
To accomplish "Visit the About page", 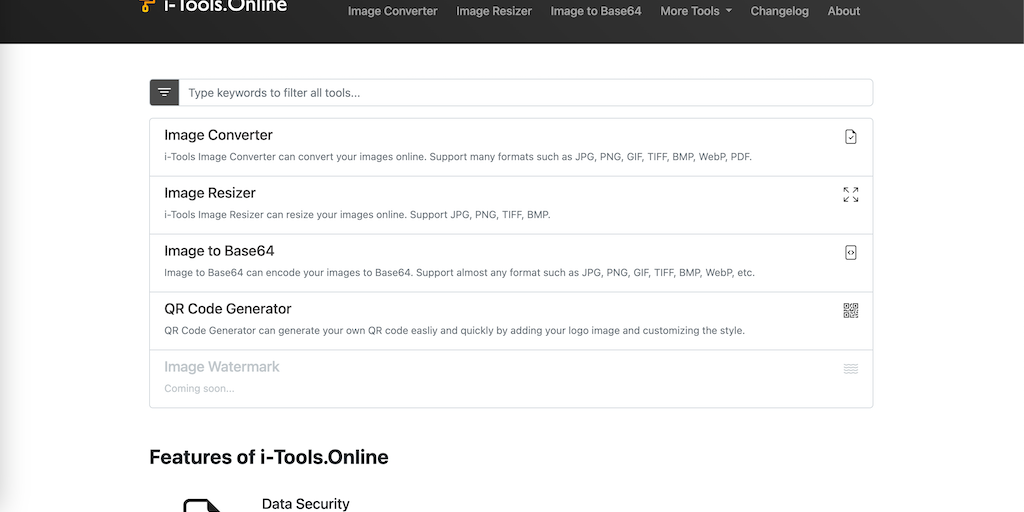I will pyautogui.click(x=843, y=11).
